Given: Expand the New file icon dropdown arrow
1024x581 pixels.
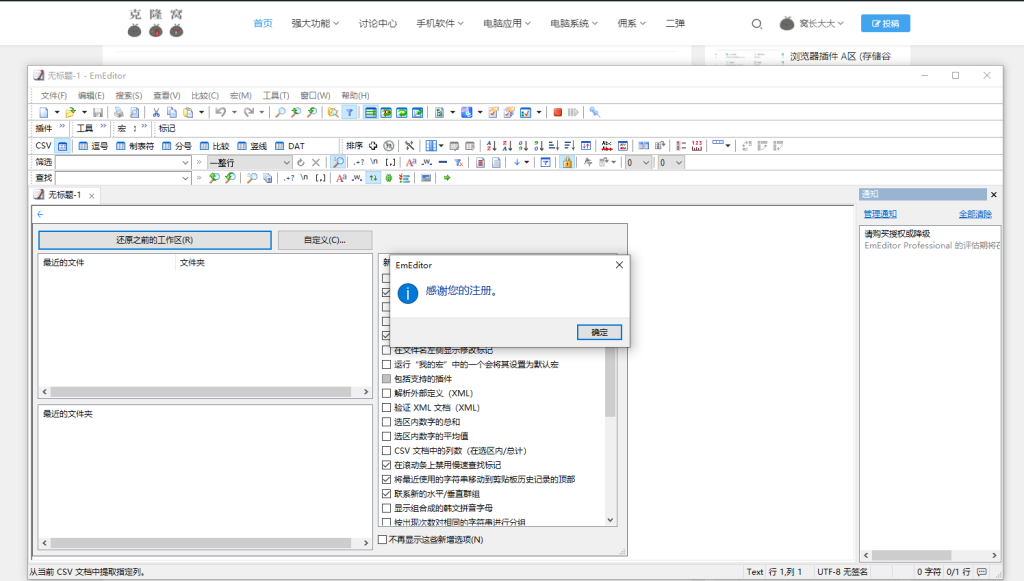Looking at the screenshot, I should pyautogui.click(x=57, y=112).
